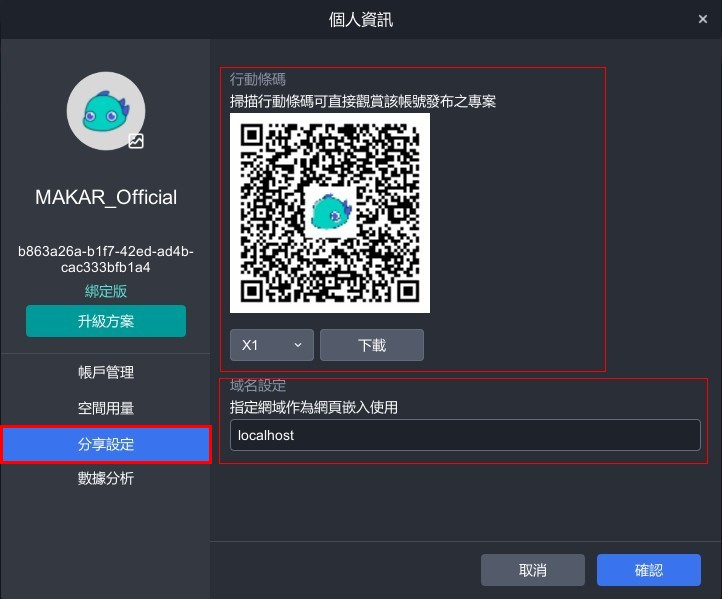Confirm with the 確認 button
722x599 pixels.
pyautogui.click(x=648, y=570)
